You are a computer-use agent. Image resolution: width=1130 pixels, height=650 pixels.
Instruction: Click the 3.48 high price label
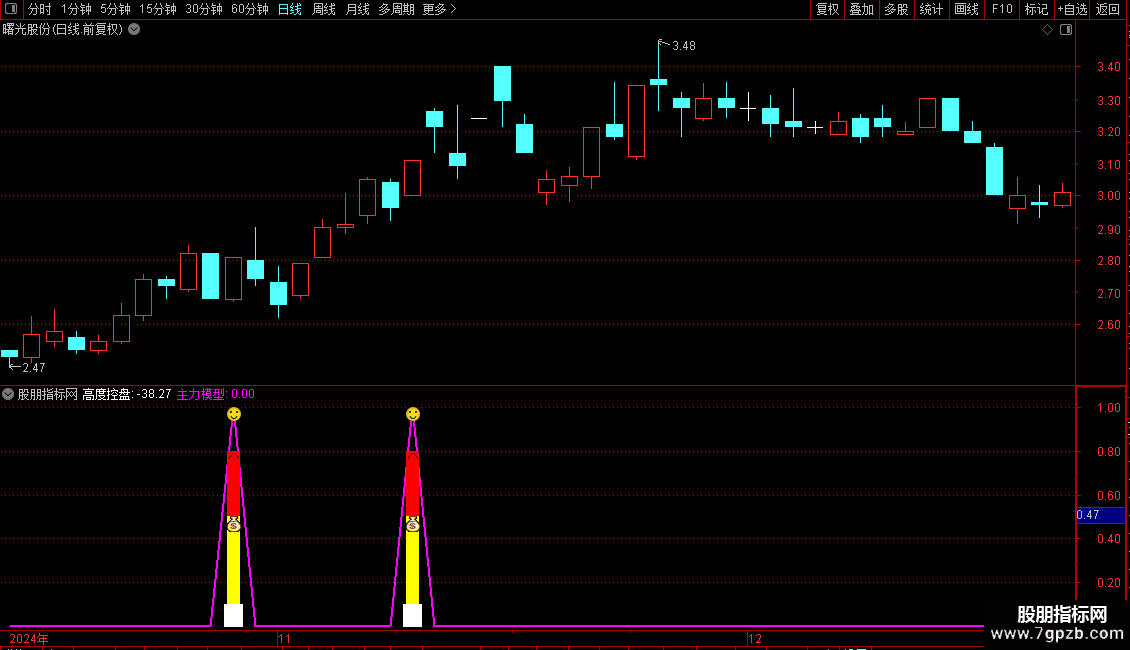coord(684,46)
